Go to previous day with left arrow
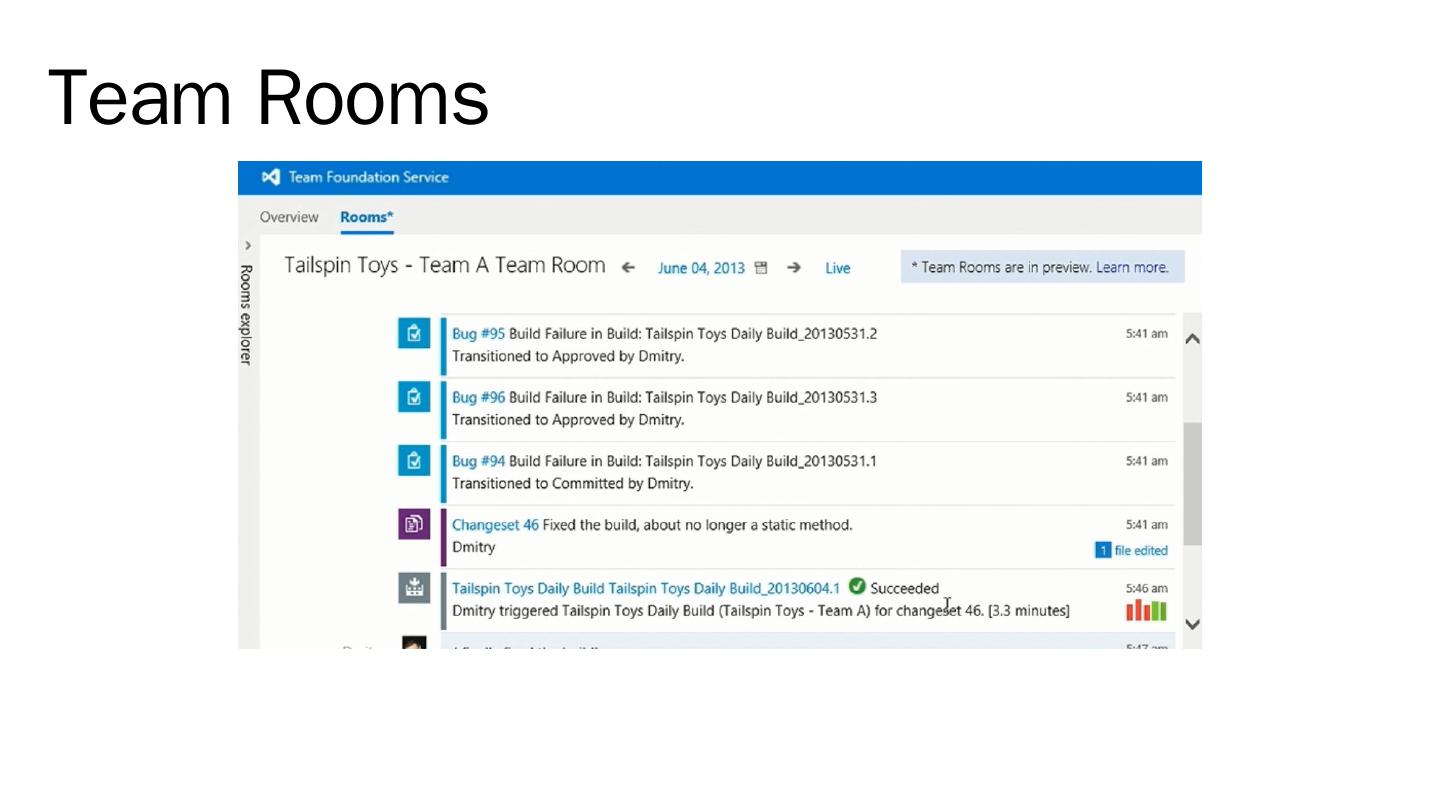The height and width of the screenshot is (811, 1441). pyautogui.click(x=628, y=267)
